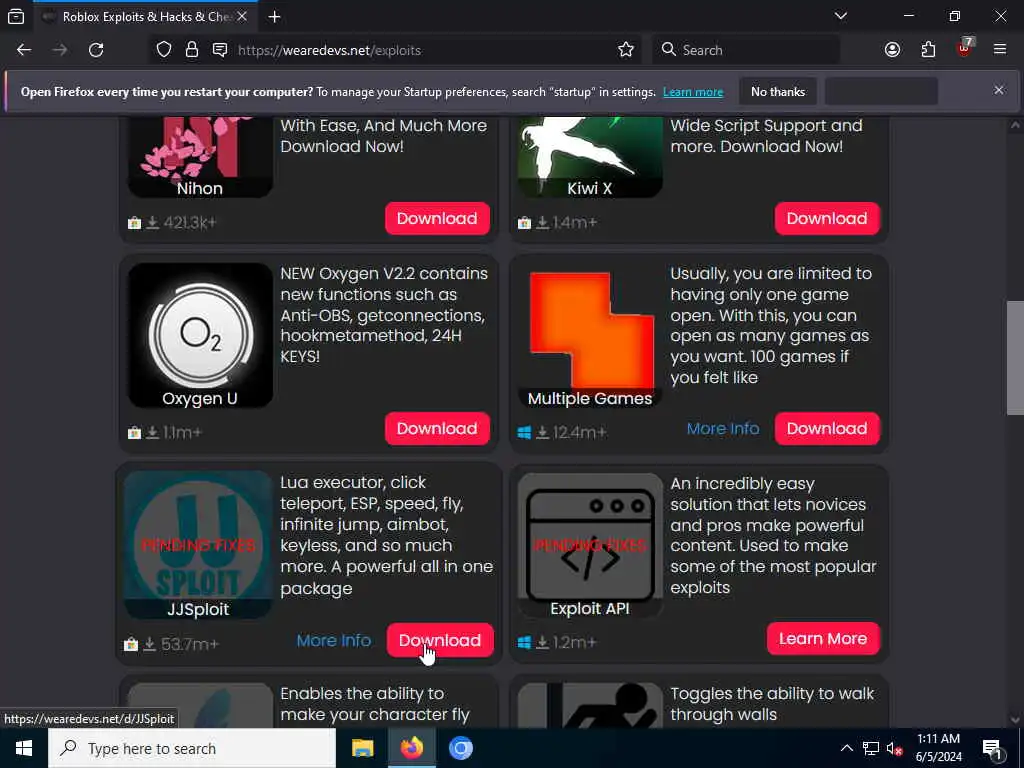Bookmark this page with the star
Viewport: 1024px width, 768px height.
coord(626,50)
